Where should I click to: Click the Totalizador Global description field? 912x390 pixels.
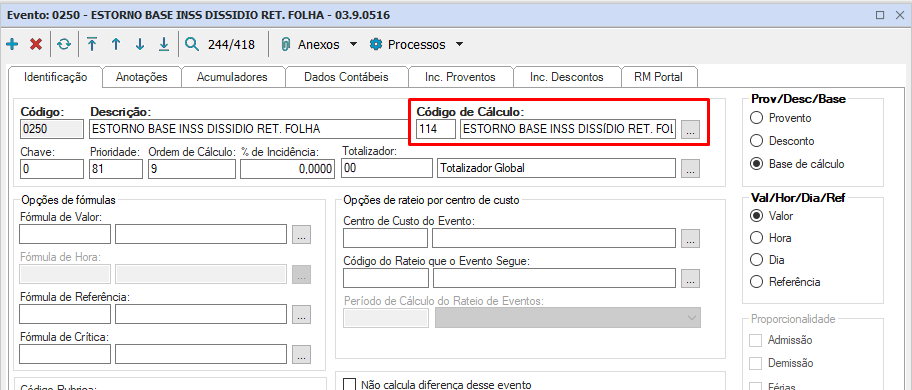click(557, 169)
